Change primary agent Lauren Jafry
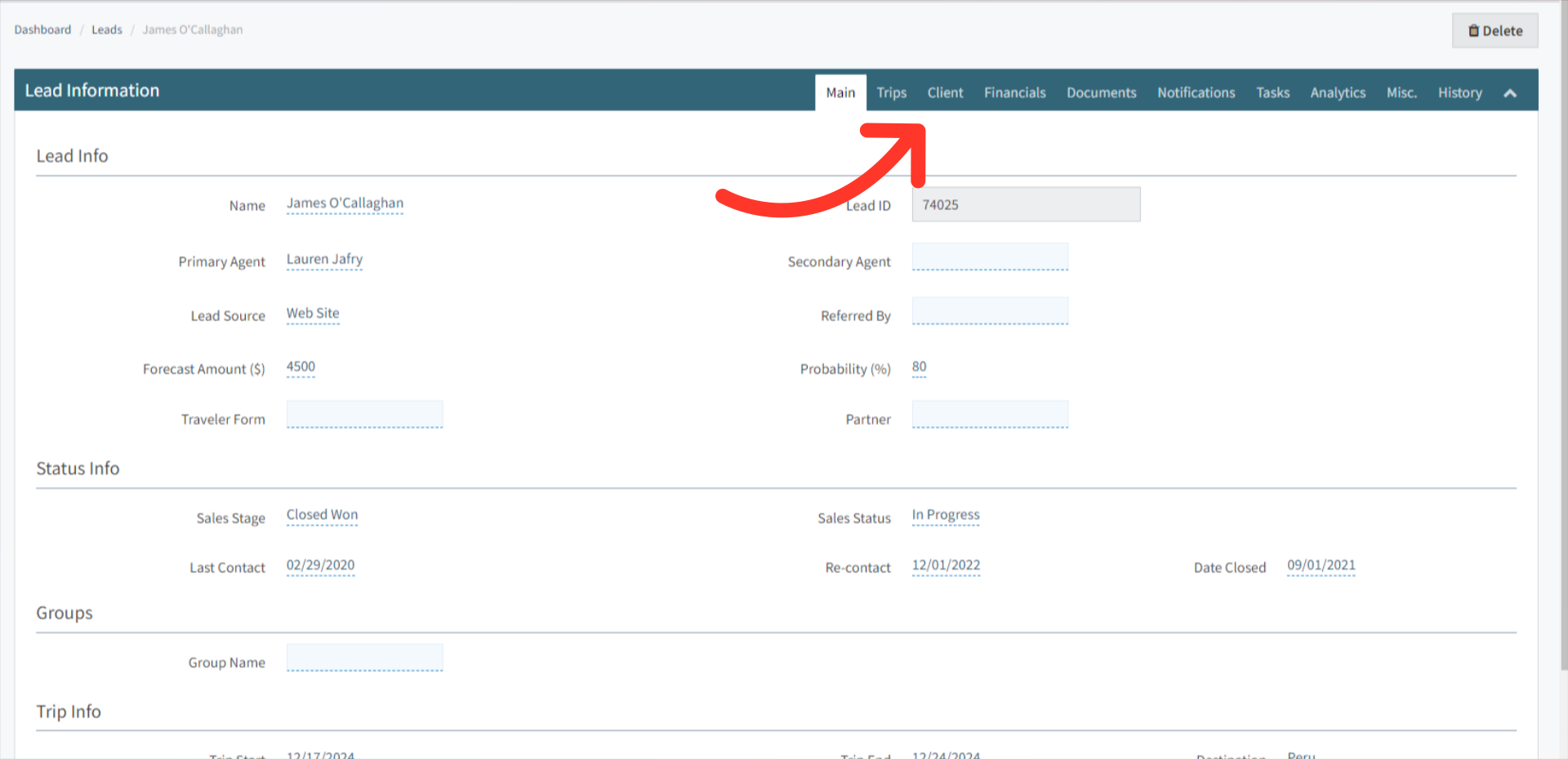Viewport: 1568px width, 759px height. click(323, 259)
